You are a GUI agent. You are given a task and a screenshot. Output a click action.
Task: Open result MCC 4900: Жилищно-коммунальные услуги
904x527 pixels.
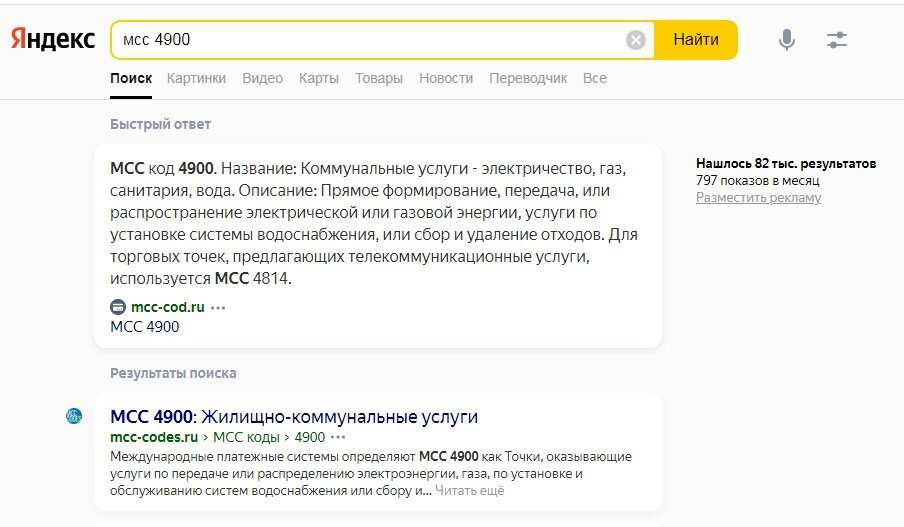pyautogui.click(x=294, y=416)
